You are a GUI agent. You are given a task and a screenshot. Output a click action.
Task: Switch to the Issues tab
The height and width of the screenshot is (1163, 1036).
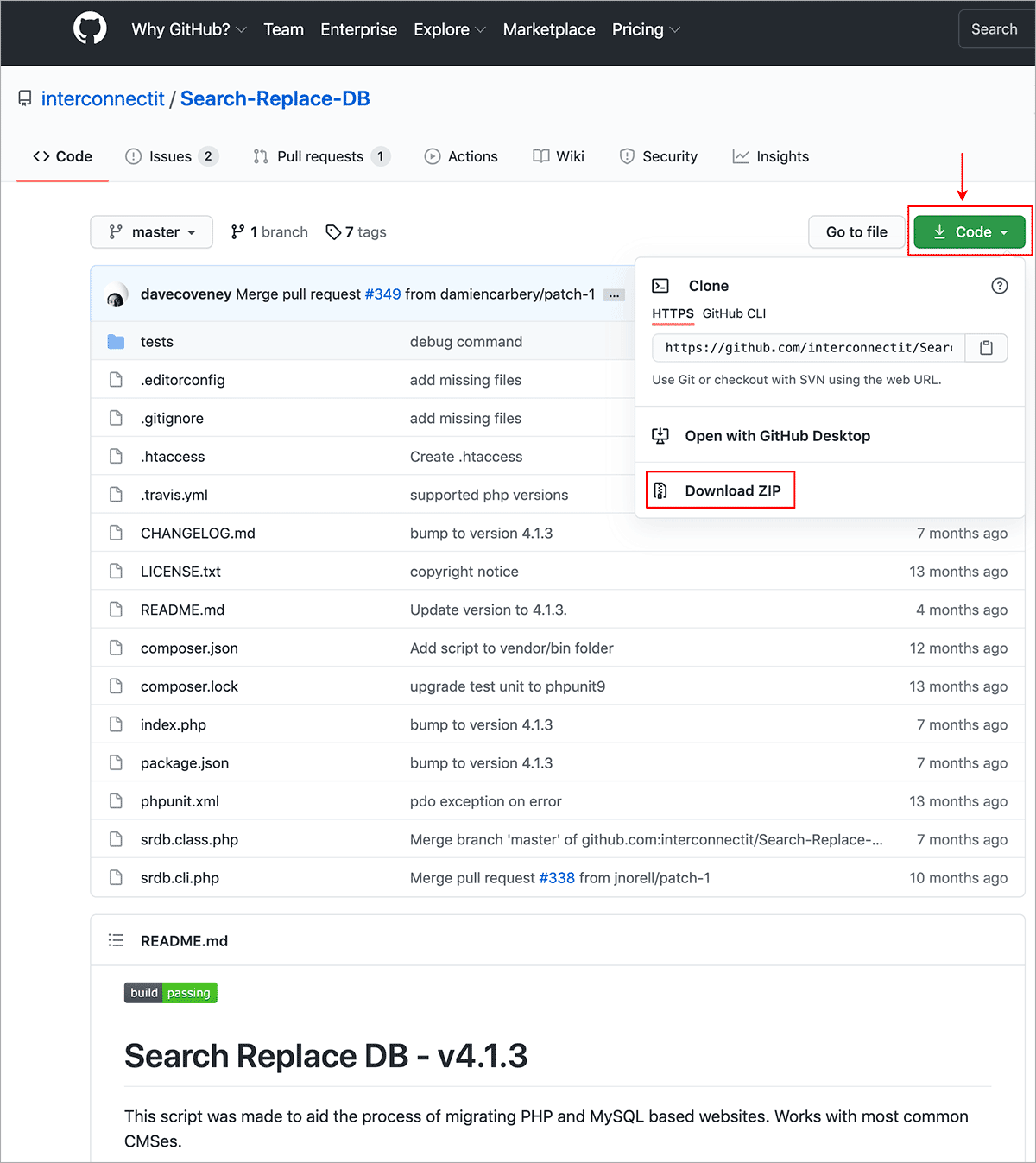coord(170,156)
